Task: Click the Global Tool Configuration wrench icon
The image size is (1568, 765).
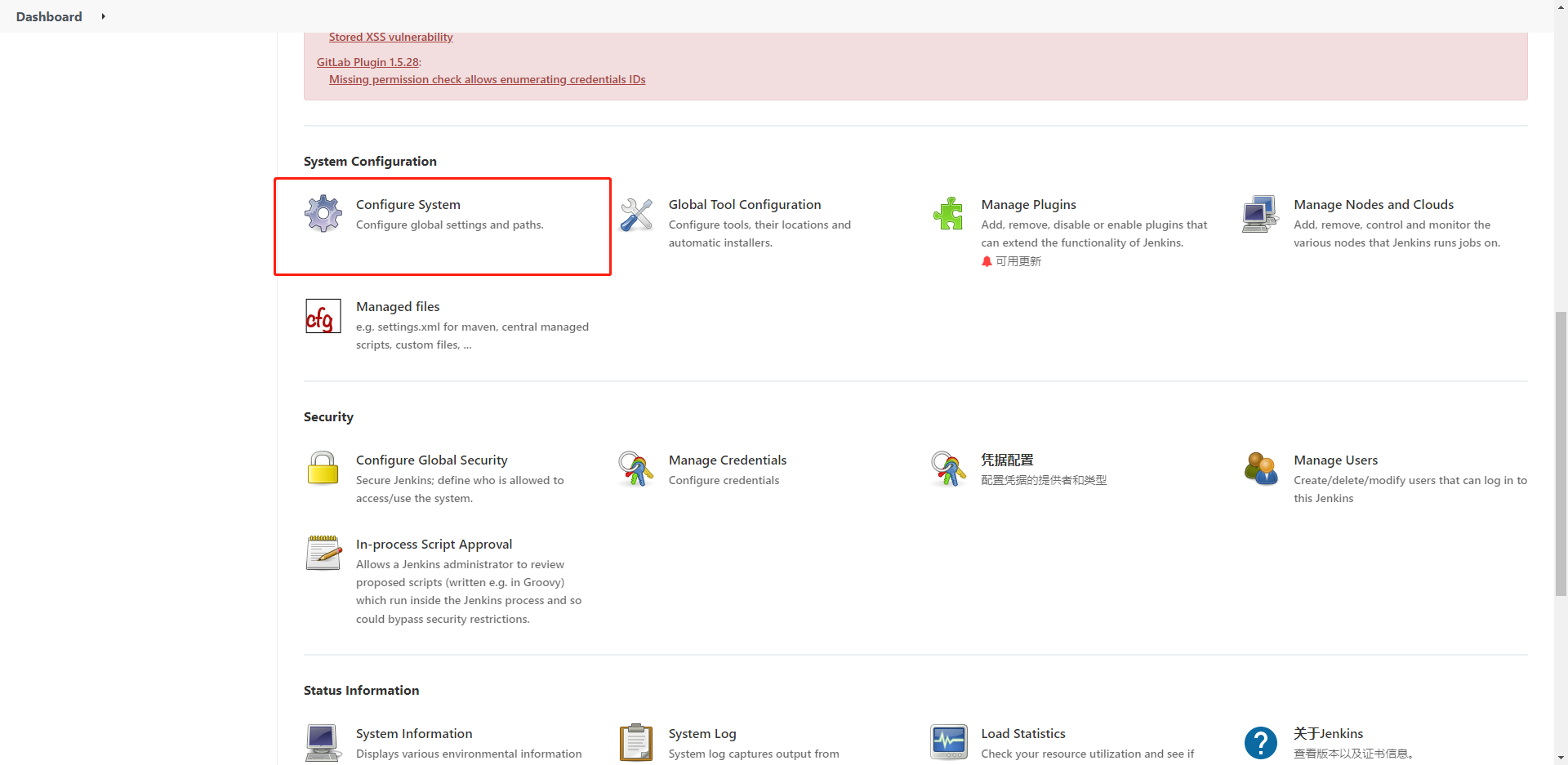Action: pyautogui.click(x=636, y=214)
